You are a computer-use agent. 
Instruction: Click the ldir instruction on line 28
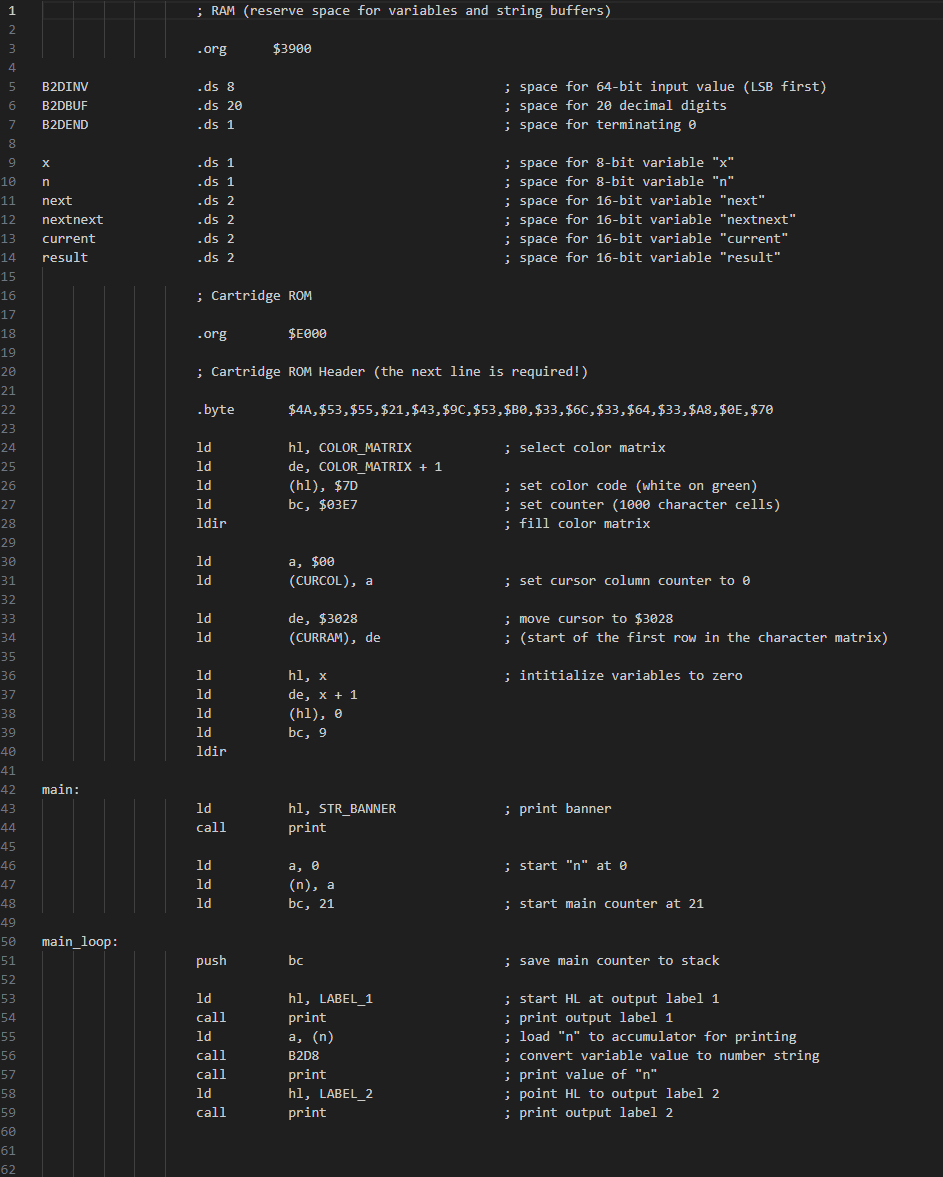click(x=211, y=523)
